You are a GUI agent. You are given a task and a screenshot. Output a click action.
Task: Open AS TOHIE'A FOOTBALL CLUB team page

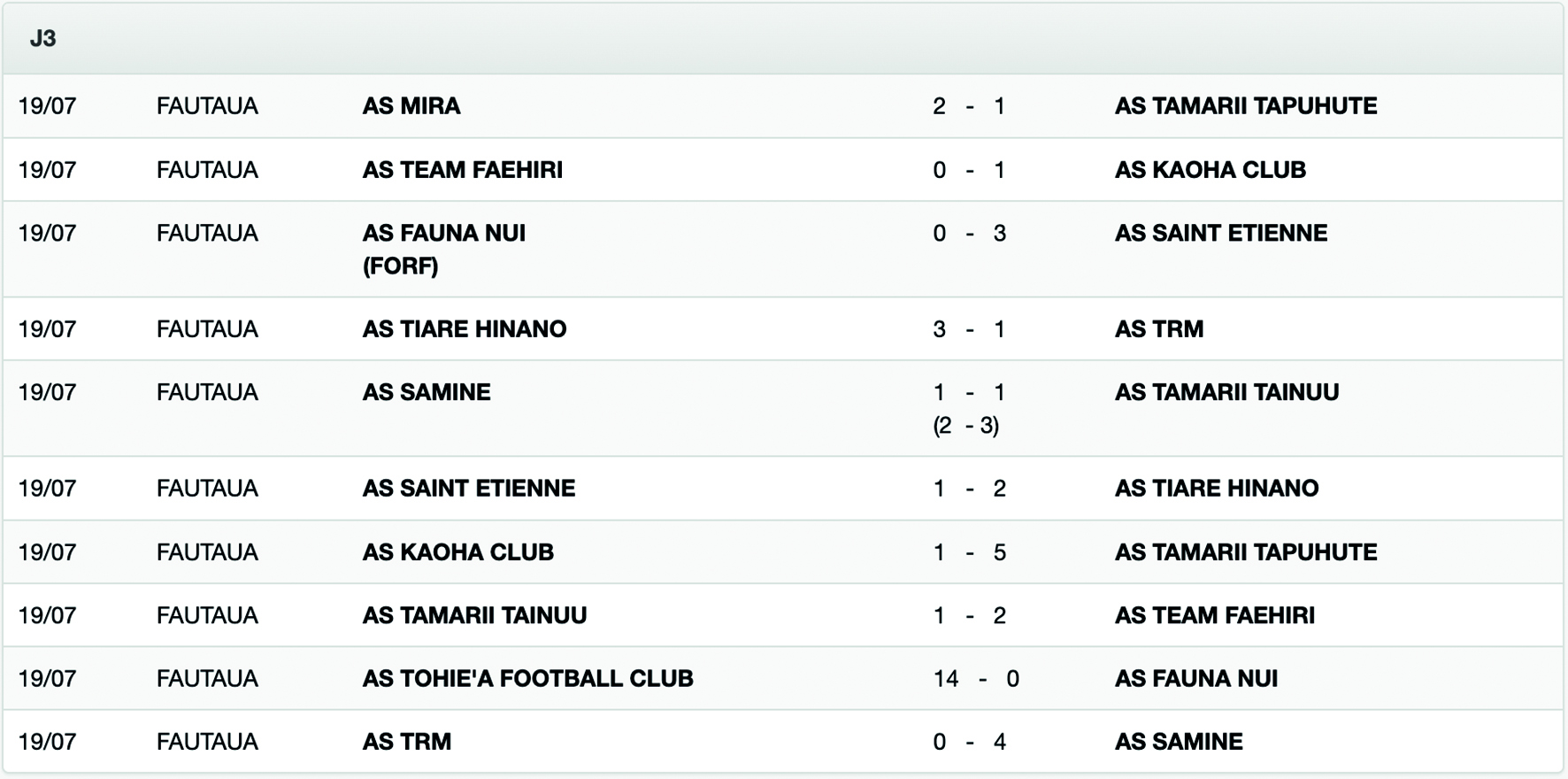click(527, 679)
